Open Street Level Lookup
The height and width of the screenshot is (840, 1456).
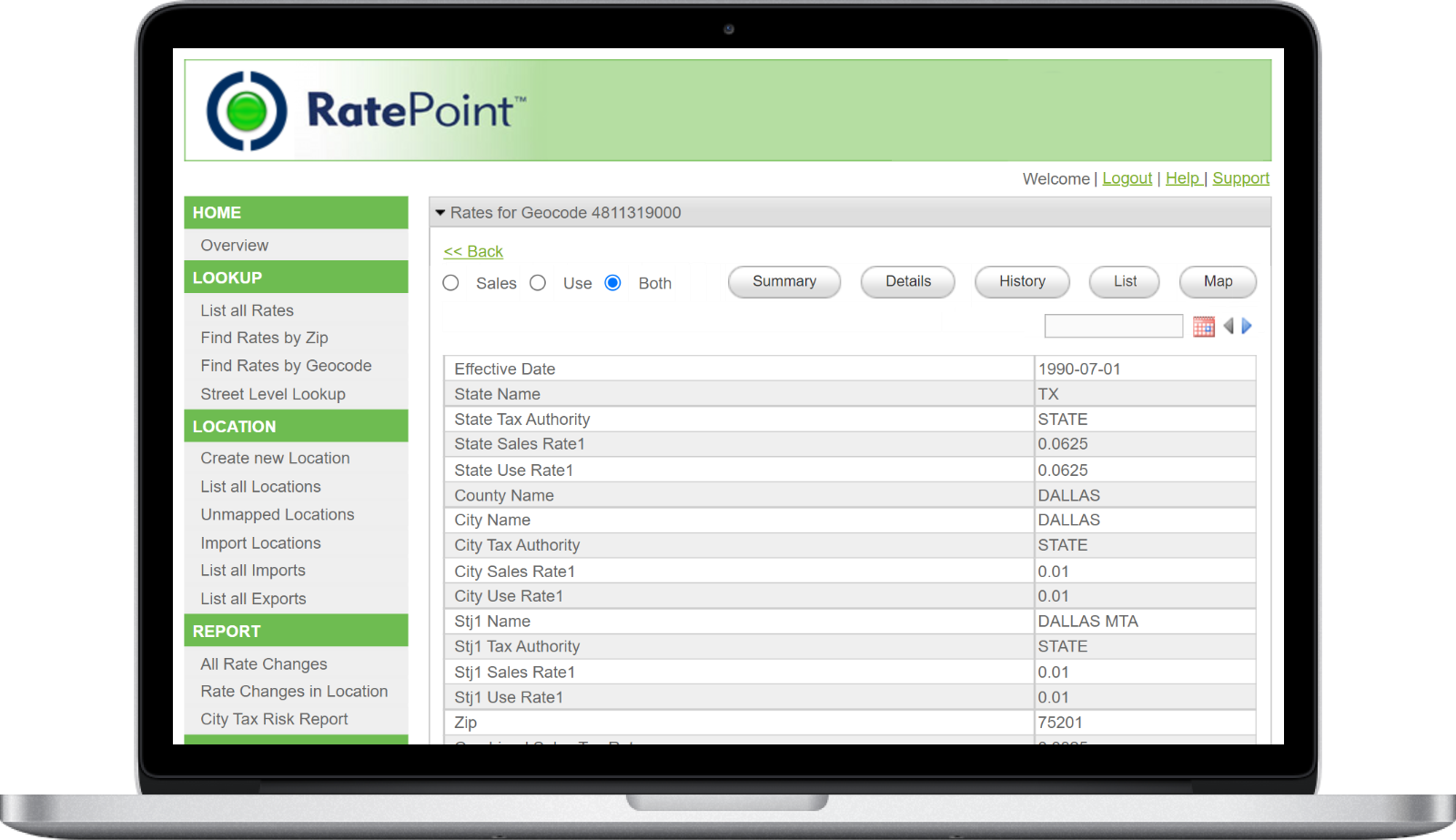[272, 394]
